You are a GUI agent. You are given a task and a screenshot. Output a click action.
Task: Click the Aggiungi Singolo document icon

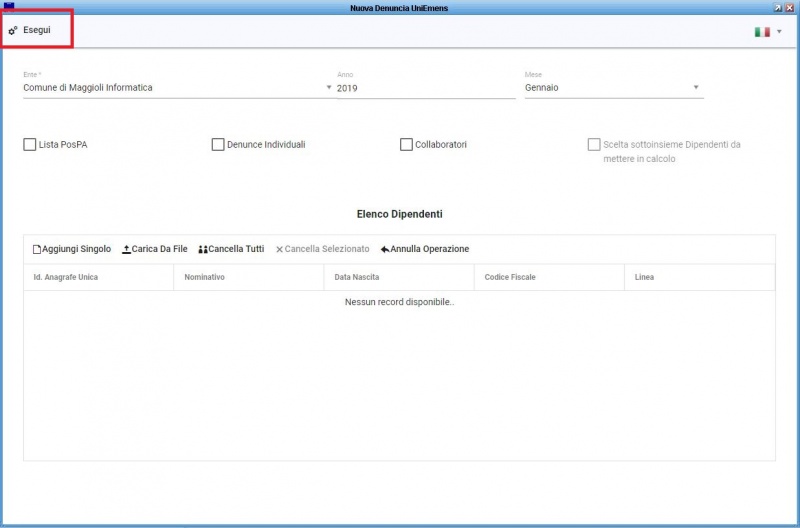click(x=37, y=249)
